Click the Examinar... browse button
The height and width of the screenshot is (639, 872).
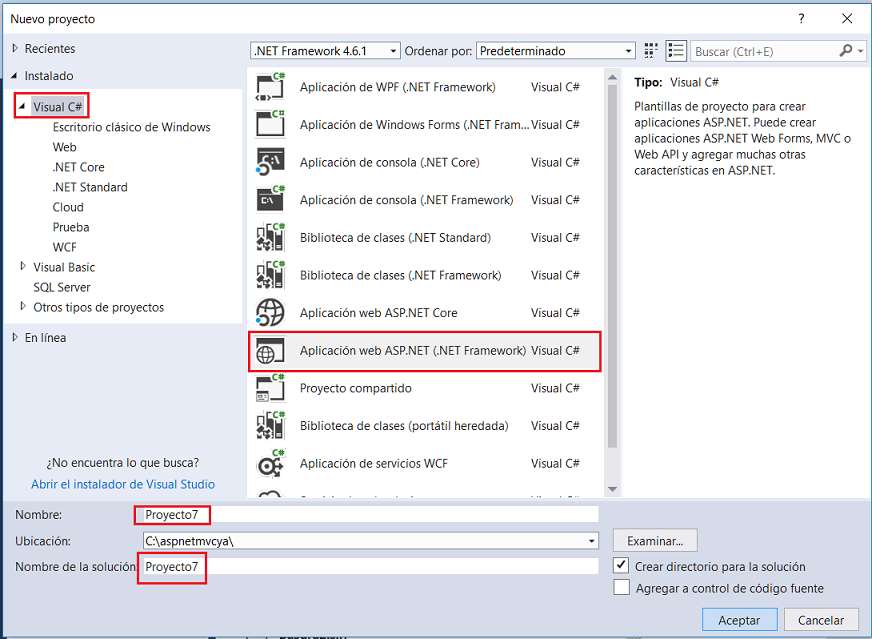(x=655, y=541)
